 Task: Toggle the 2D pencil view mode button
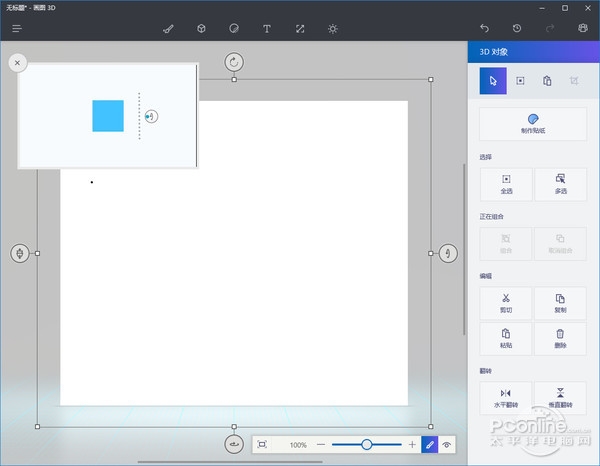pos(429,444)
